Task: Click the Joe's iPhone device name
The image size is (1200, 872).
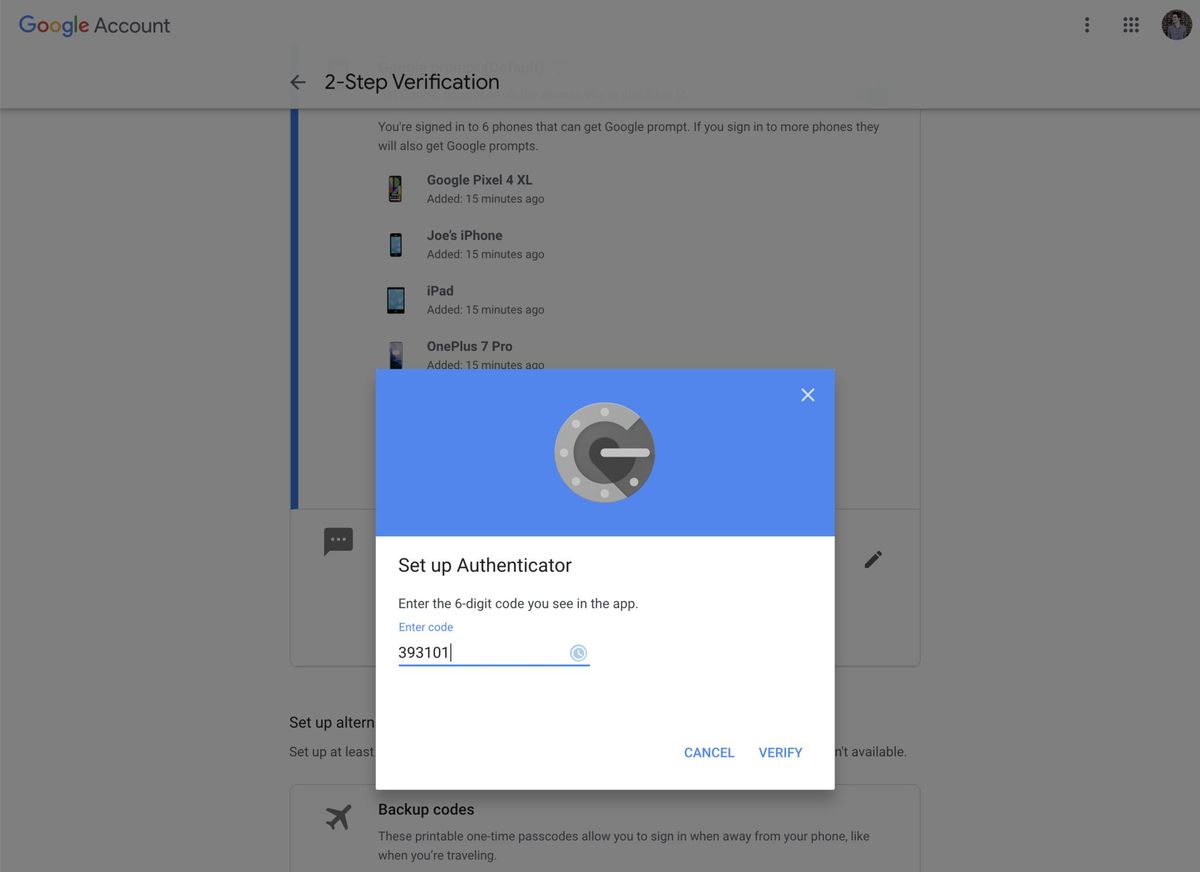Action: coord(464,234)
